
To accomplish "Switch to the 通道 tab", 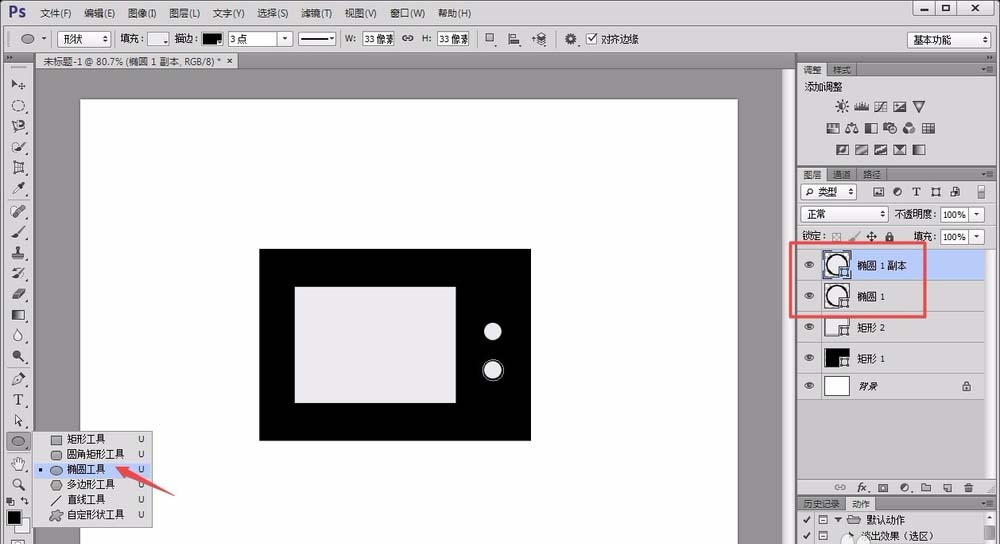I will [x=841, y=174].
